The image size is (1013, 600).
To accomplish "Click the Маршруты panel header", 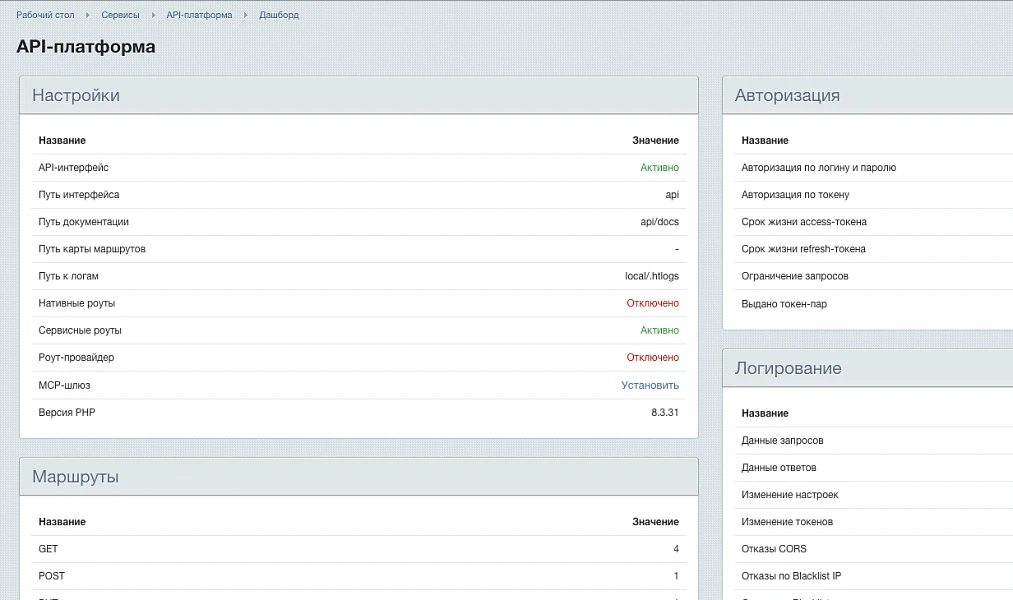I will [359, 477].
